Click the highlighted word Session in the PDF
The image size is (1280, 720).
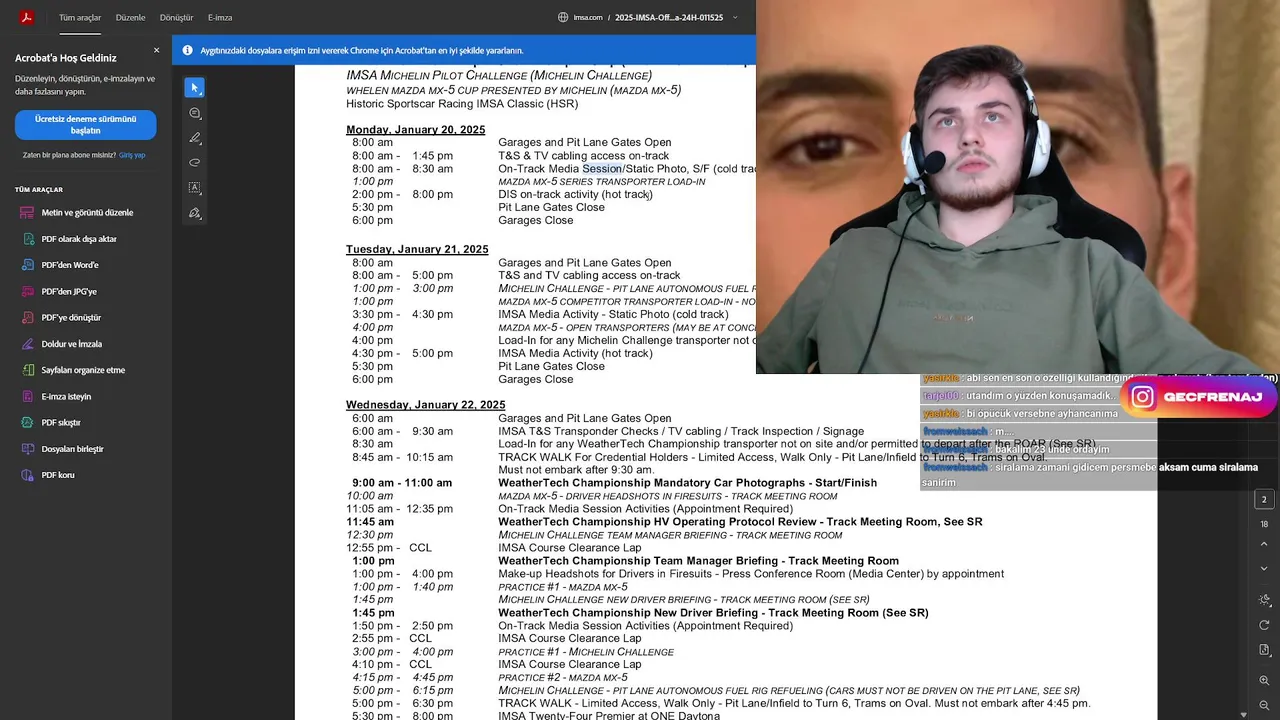602,169
